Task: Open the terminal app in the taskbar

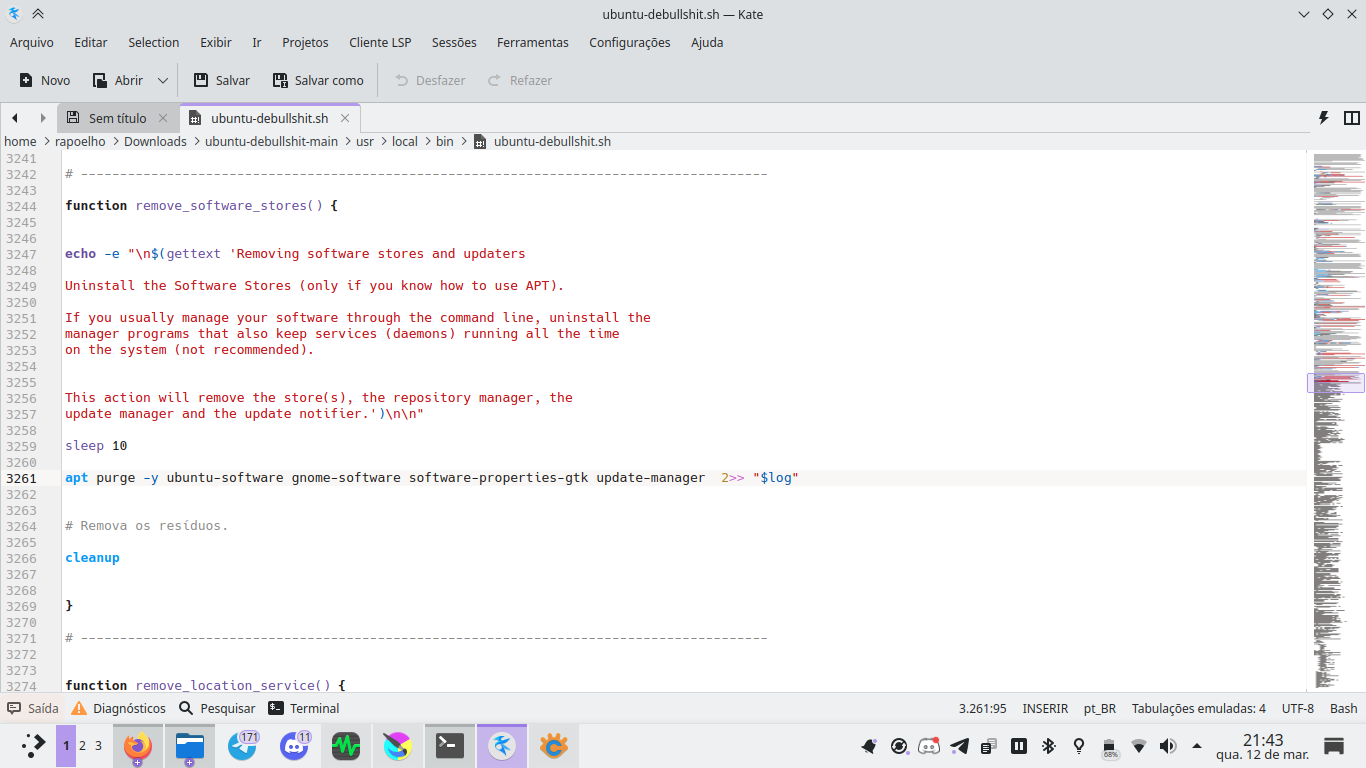Action: (x=450, y=745)
